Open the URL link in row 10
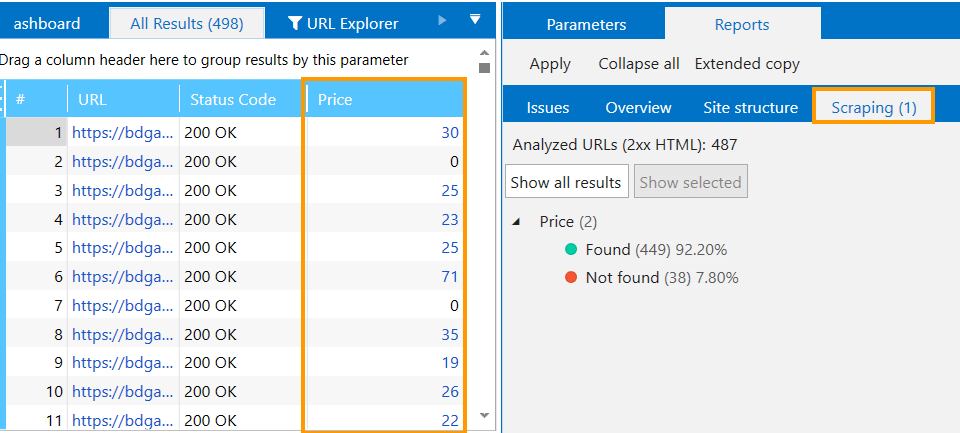The image size is (960, 433). (122, 391)
